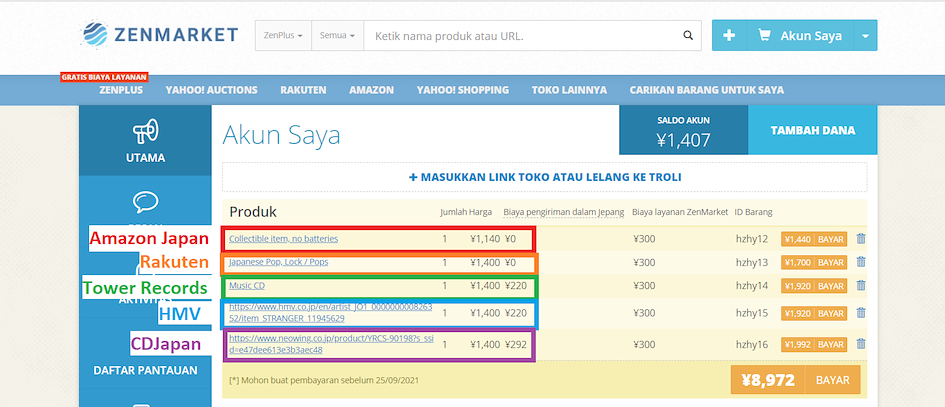Open Japanese Pop, Lock / Pops link
Screen dimensions: 945x407
tap(278, 262)
